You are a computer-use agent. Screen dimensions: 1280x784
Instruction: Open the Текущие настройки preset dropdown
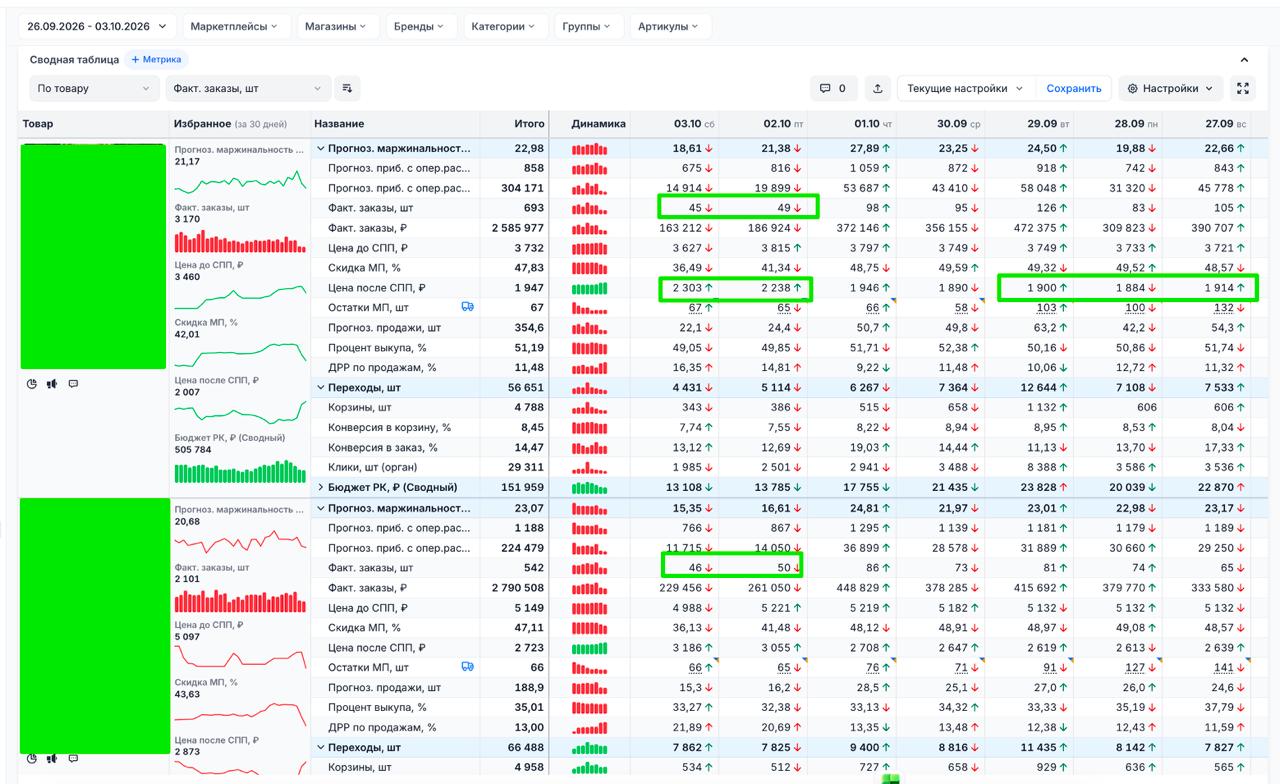pyautogui.click(x=965, y=88)
